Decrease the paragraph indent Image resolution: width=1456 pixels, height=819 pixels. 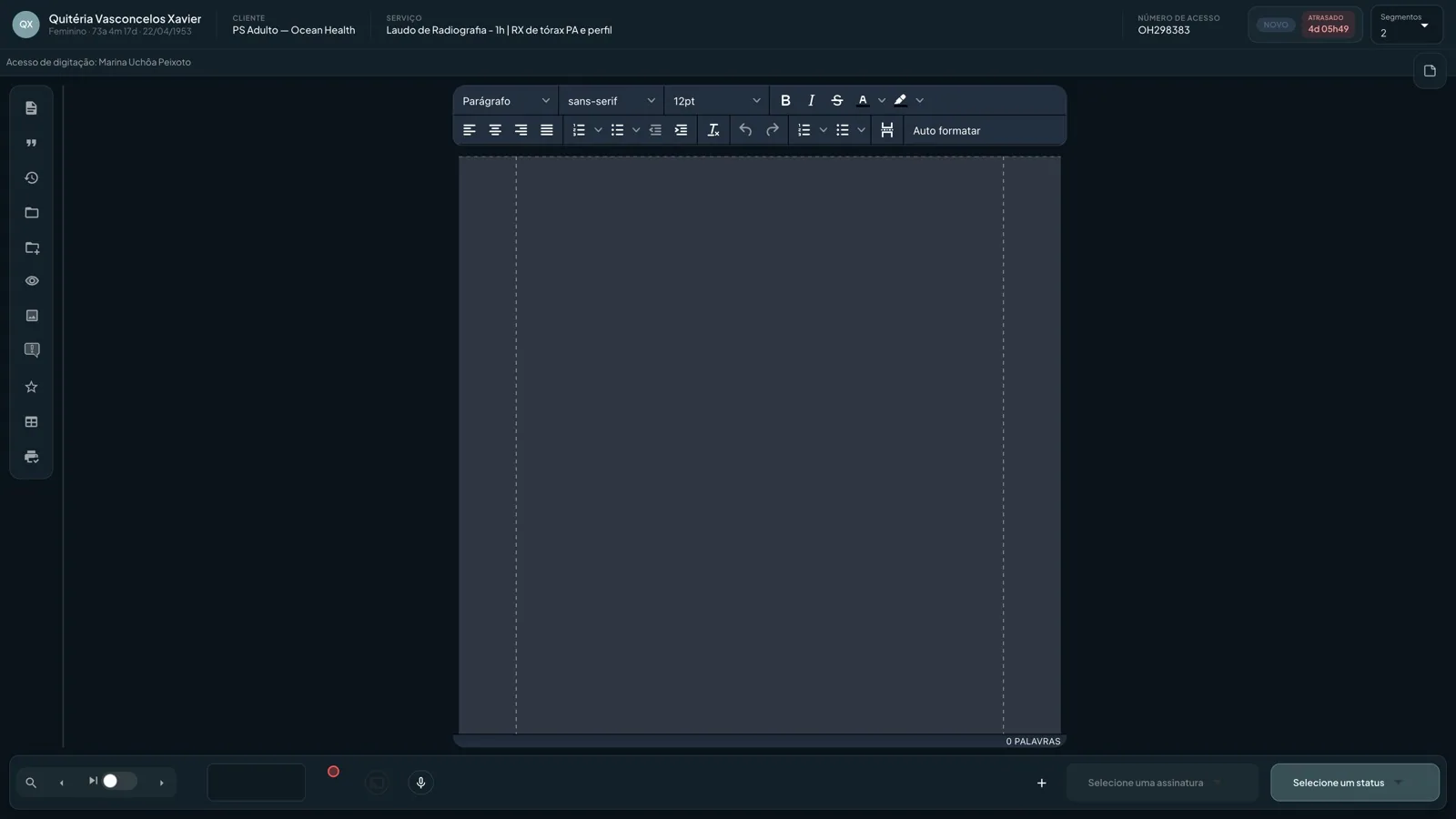[655, 130]
